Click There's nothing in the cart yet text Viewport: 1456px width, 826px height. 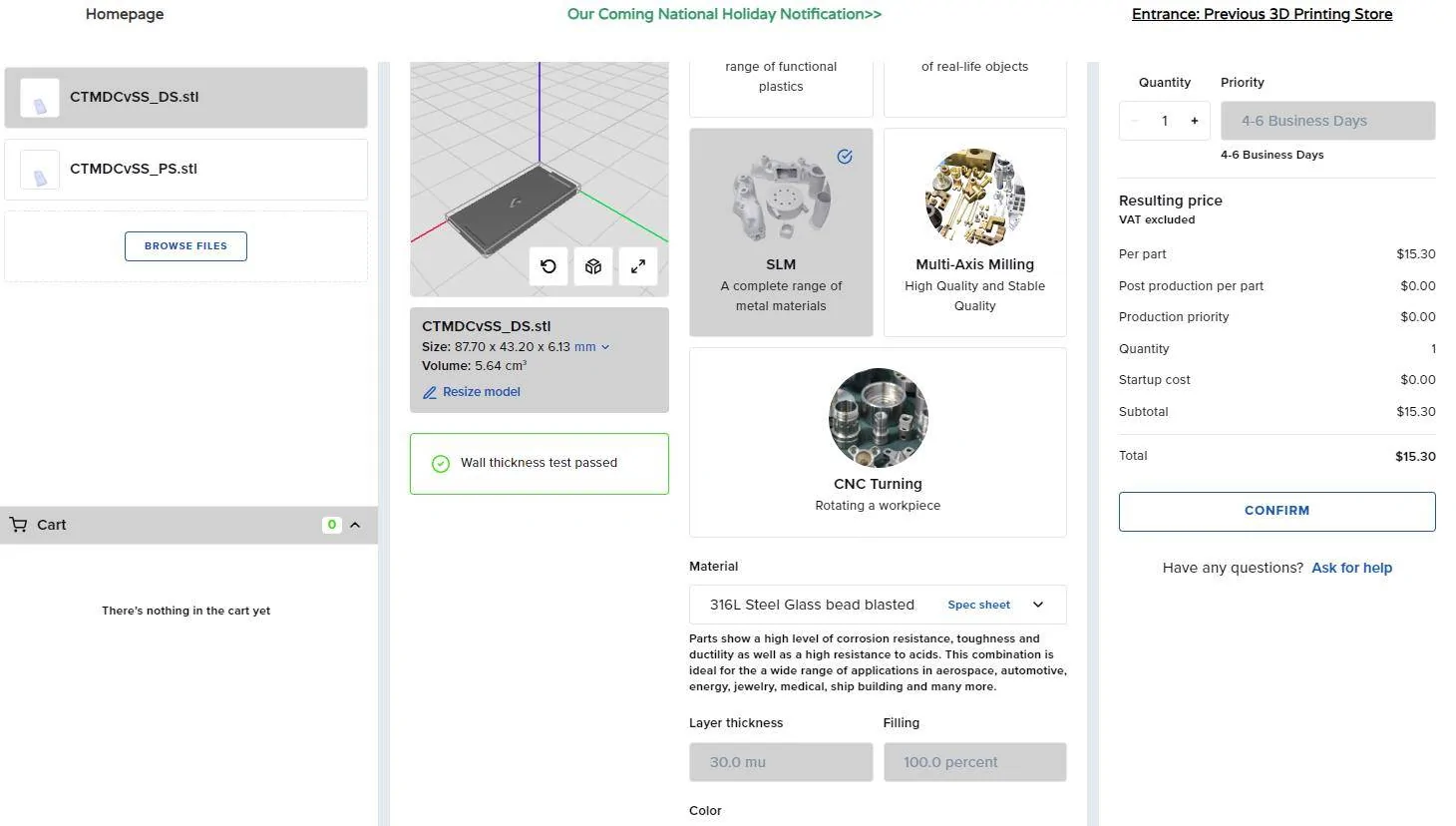[x=186, y=611]
